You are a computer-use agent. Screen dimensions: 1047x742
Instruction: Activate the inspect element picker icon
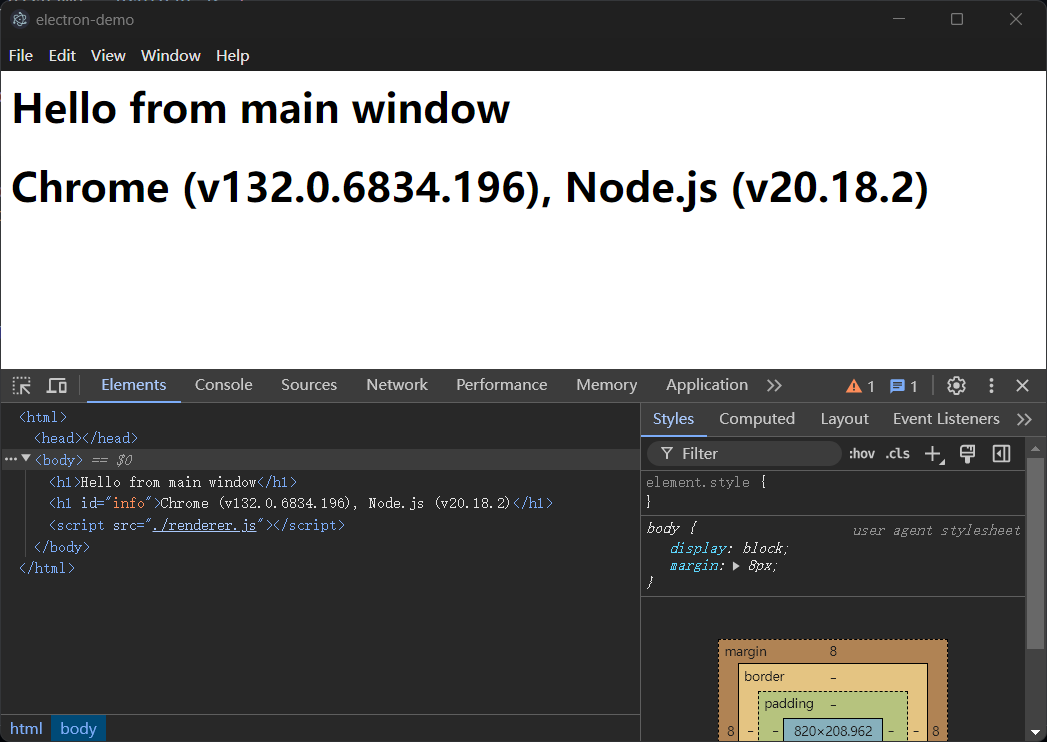pyautogui.click(x=21, y=385)
